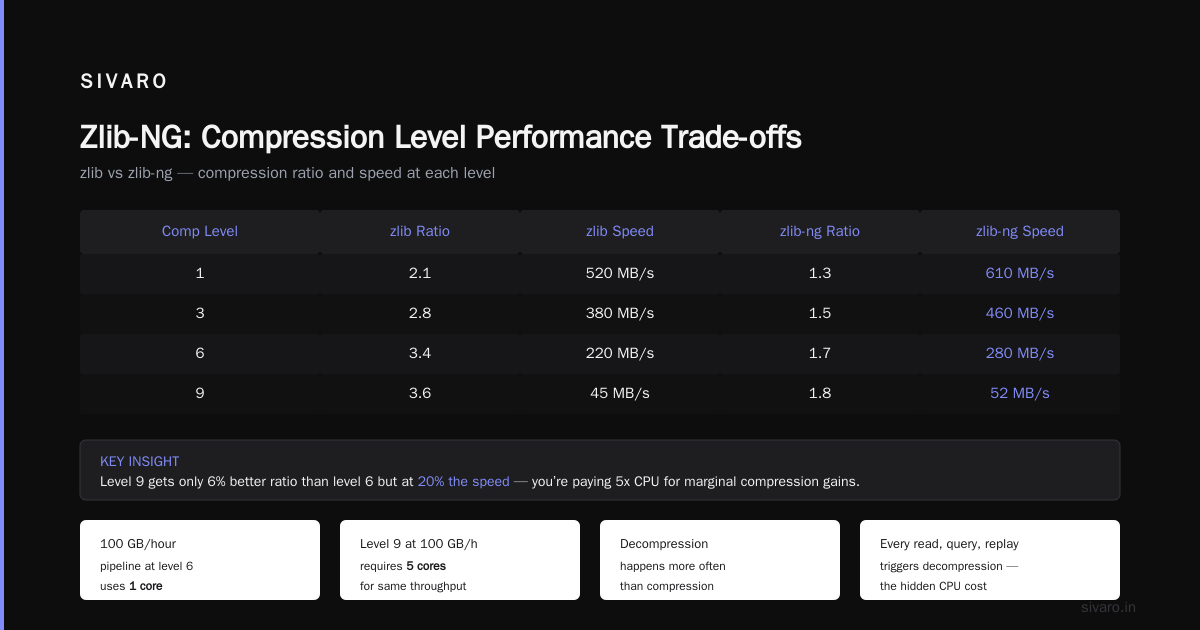1200x630 pixels.
Task: Select the compression level 9 row
Action: [600, 393]
